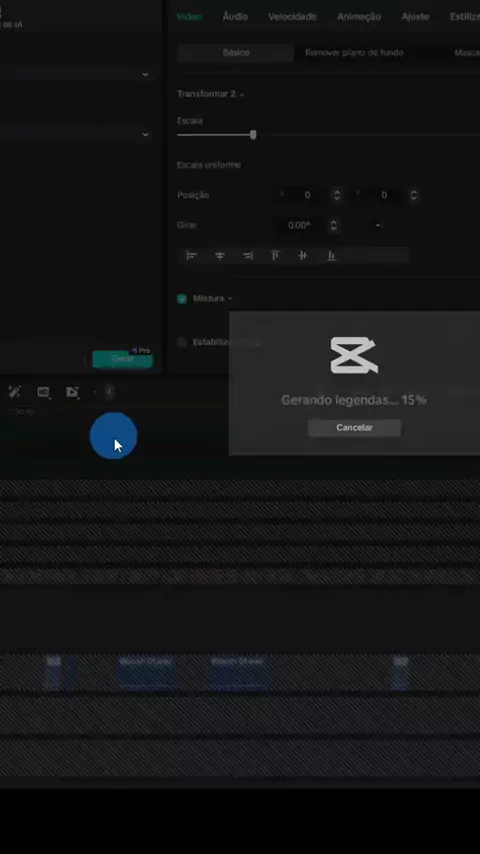Click the magic wand auto-edit icon
Viewport: 480px width, 854px height.
[x=15, y=392]
